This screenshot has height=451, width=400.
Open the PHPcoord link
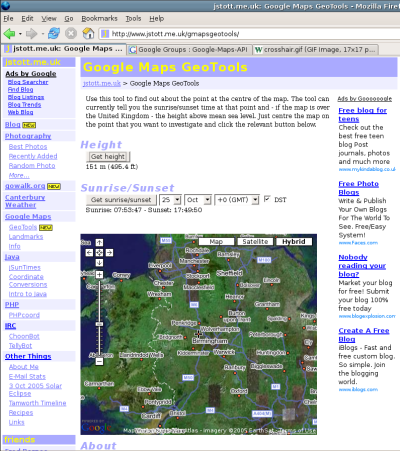[x=24, y=315]
